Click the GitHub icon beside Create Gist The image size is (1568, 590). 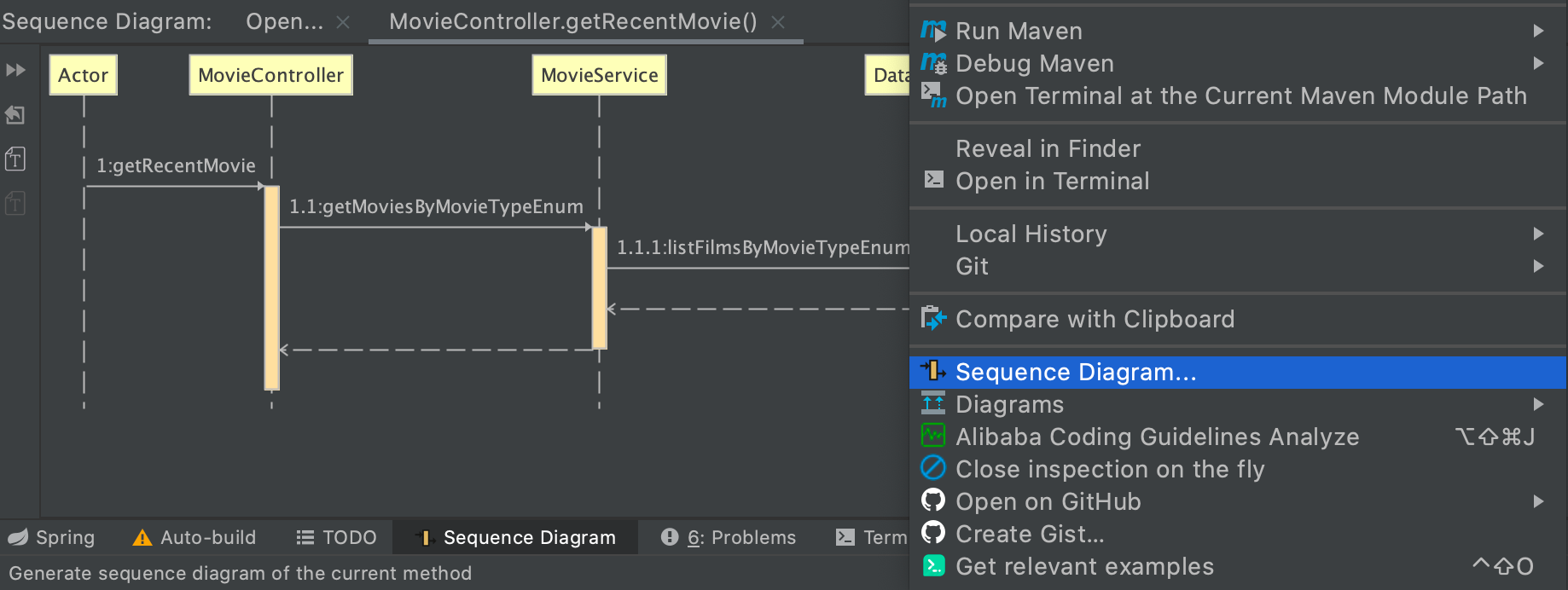click(x=933, y=534)
